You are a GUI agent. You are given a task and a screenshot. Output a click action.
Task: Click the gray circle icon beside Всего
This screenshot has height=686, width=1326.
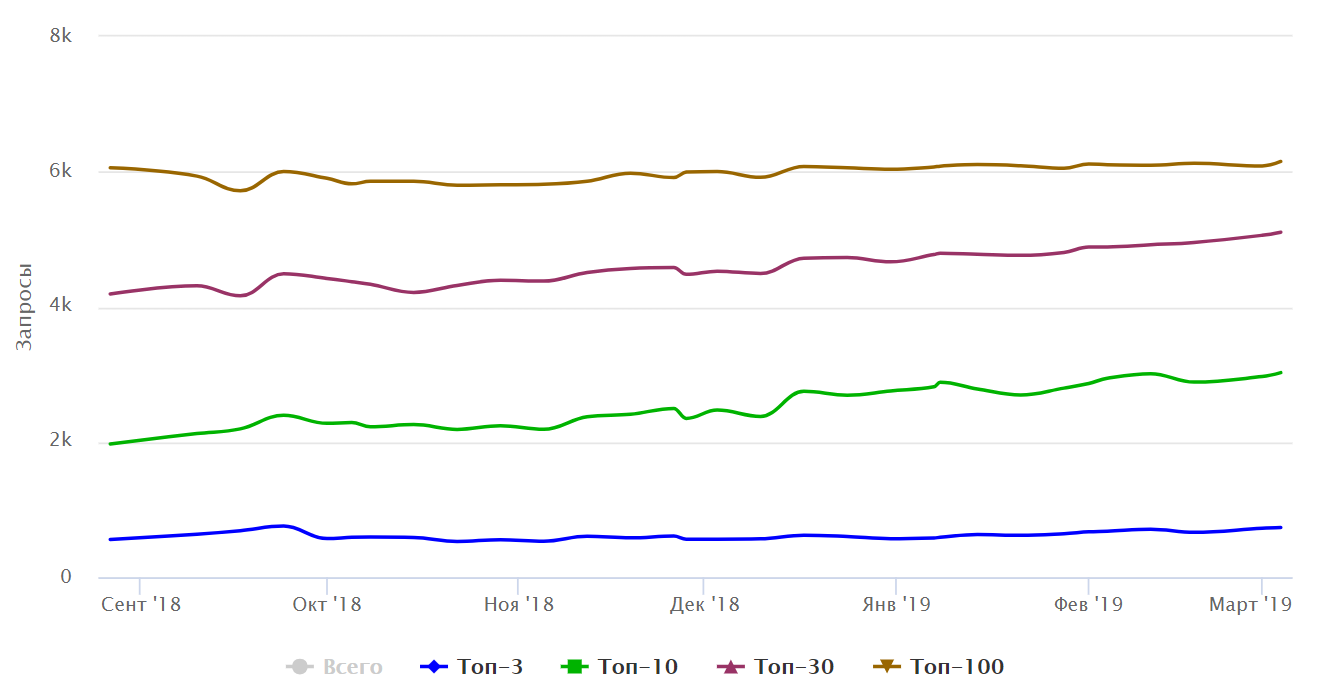(298, 667)
